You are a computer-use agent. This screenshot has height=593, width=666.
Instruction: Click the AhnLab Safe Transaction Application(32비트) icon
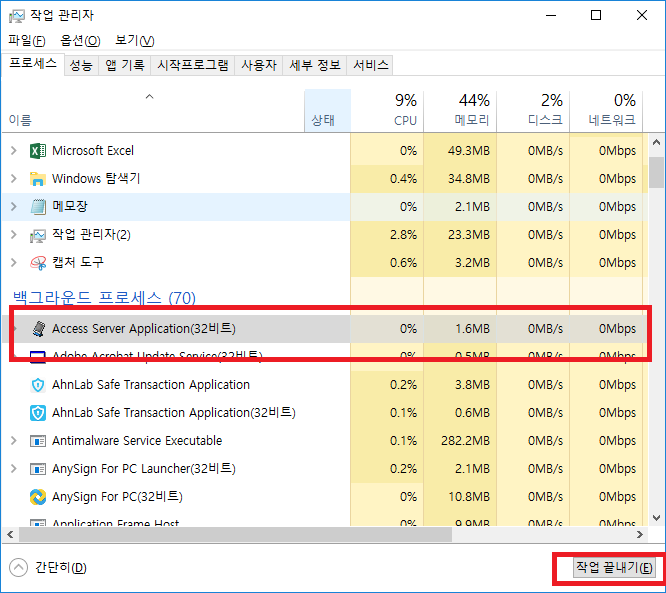click(x=38, y=413)
